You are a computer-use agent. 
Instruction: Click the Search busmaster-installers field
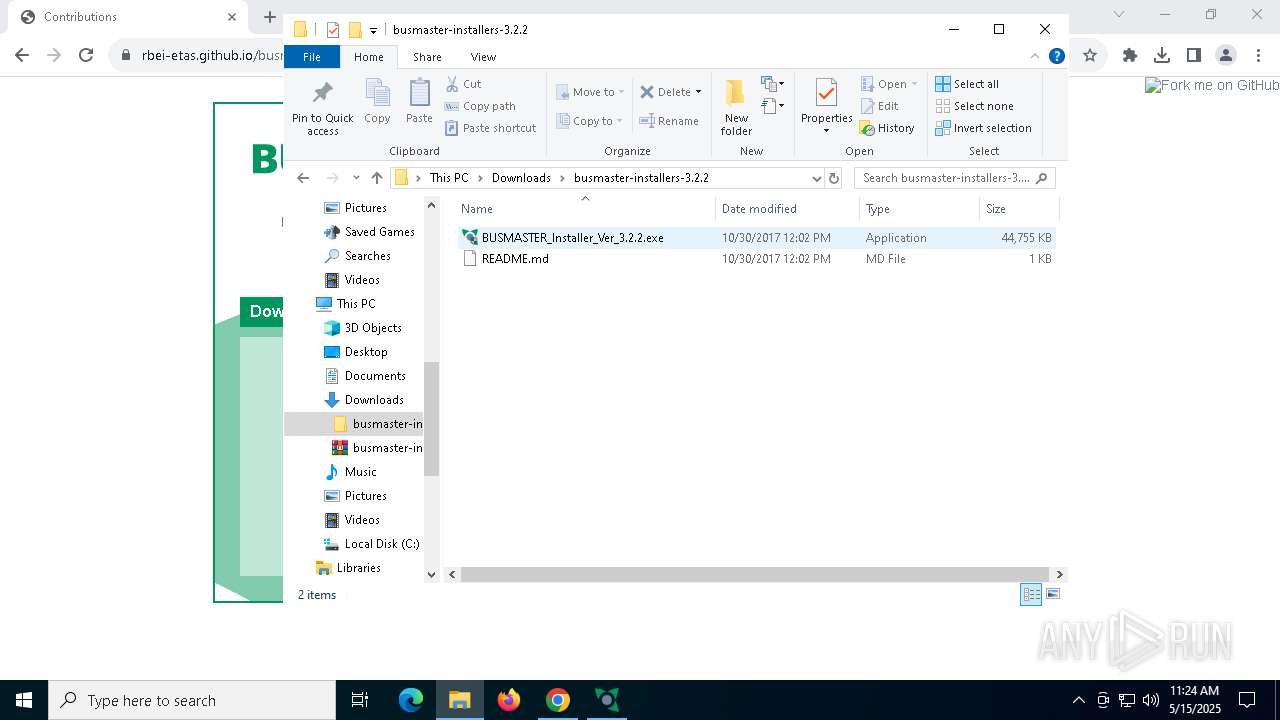[954, 178]
